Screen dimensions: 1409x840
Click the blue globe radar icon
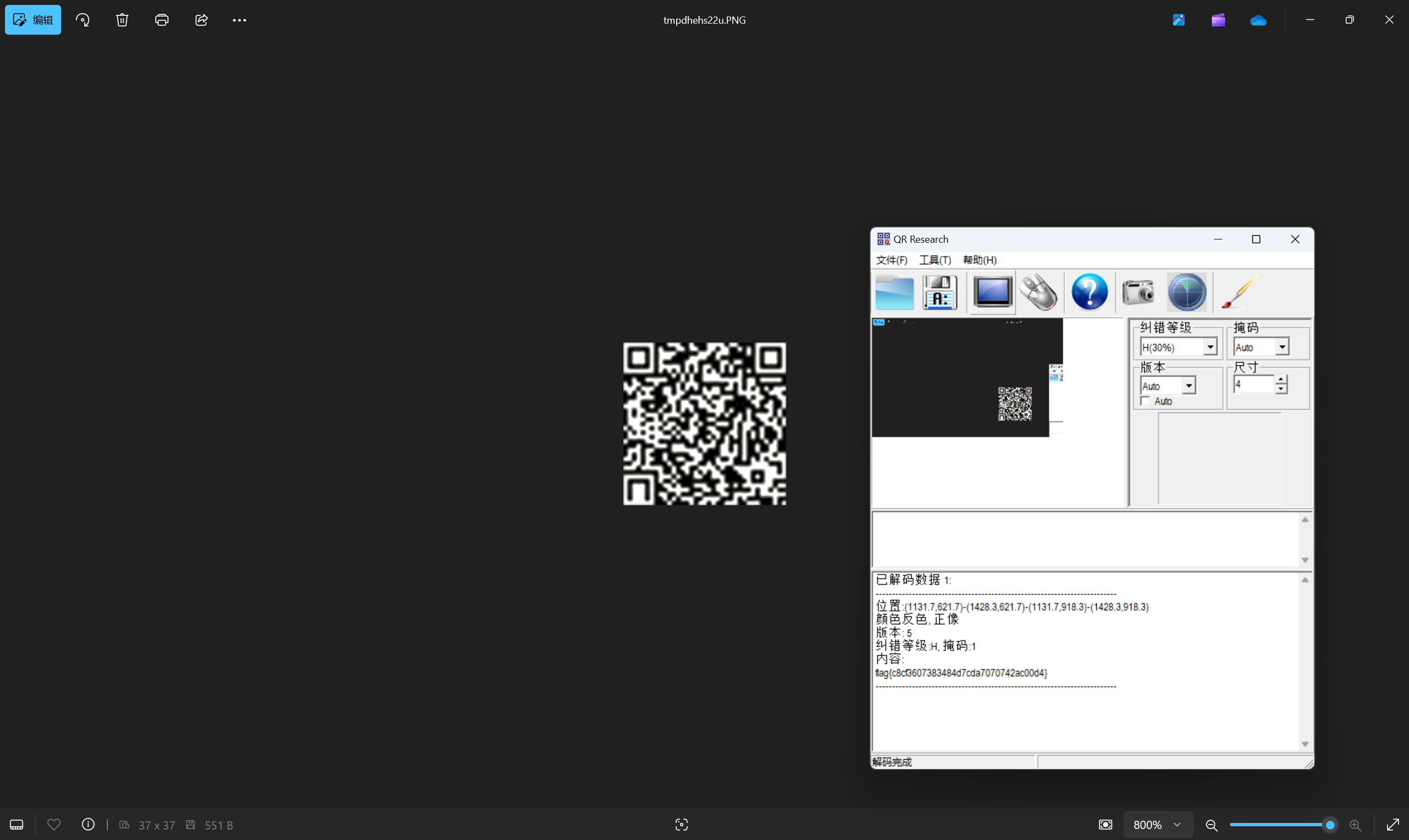pyautogui.click(x=1187, y=293)
